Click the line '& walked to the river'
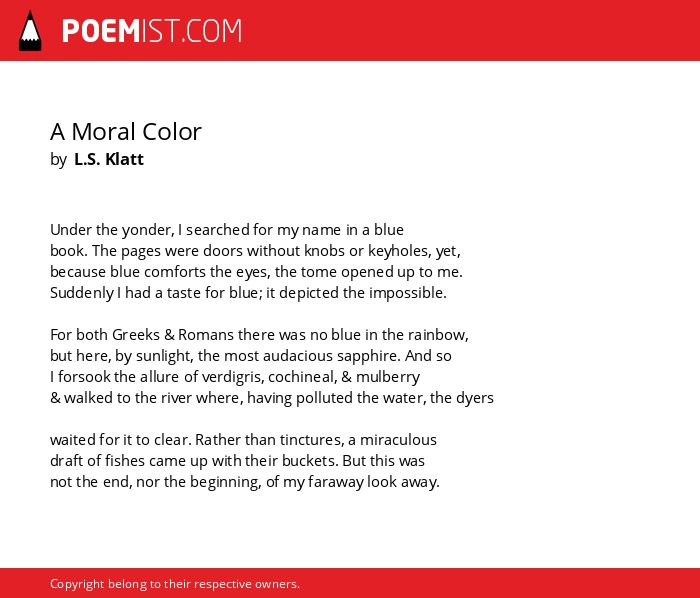 pos(272,398)
